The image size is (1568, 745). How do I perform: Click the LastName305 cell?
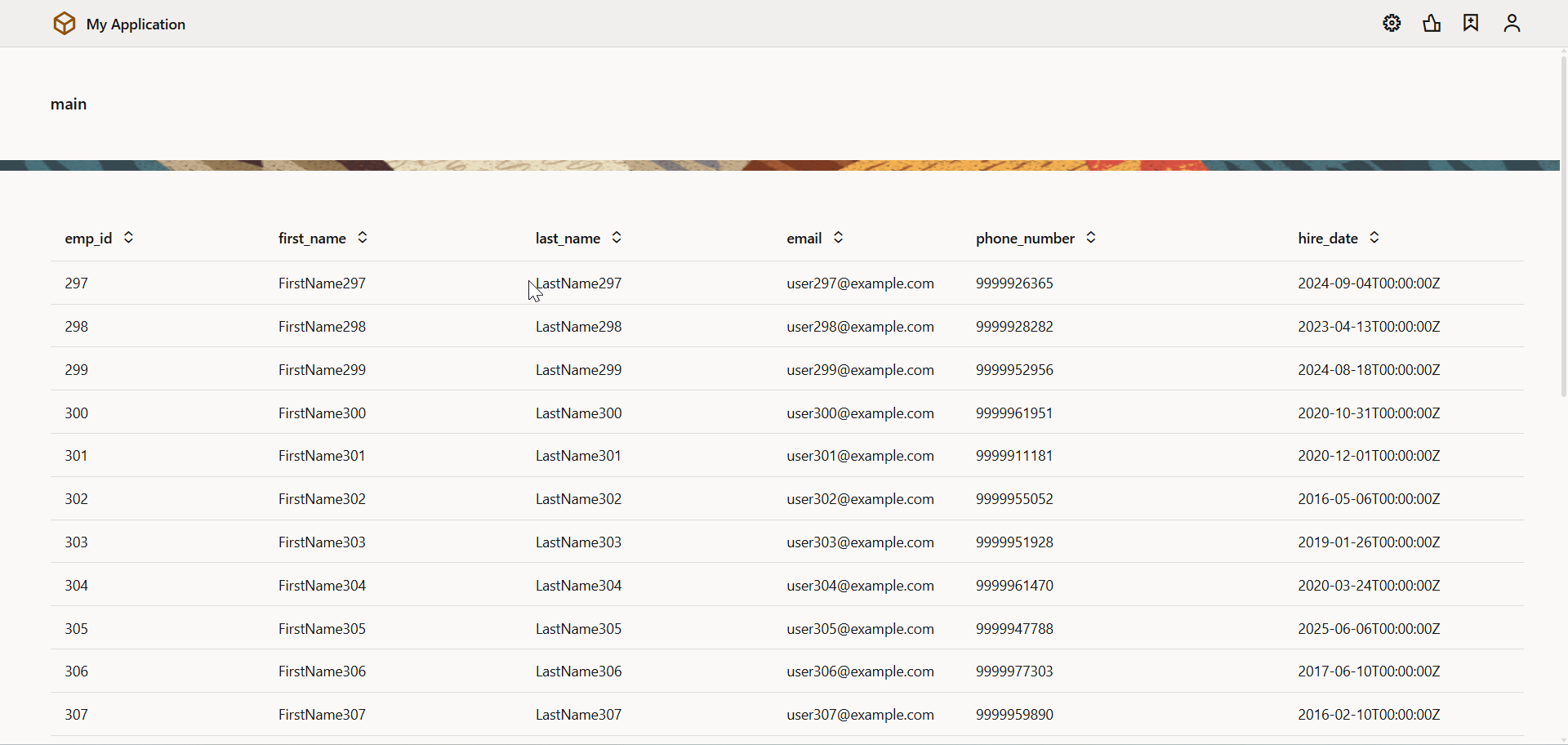coord(578,629)
